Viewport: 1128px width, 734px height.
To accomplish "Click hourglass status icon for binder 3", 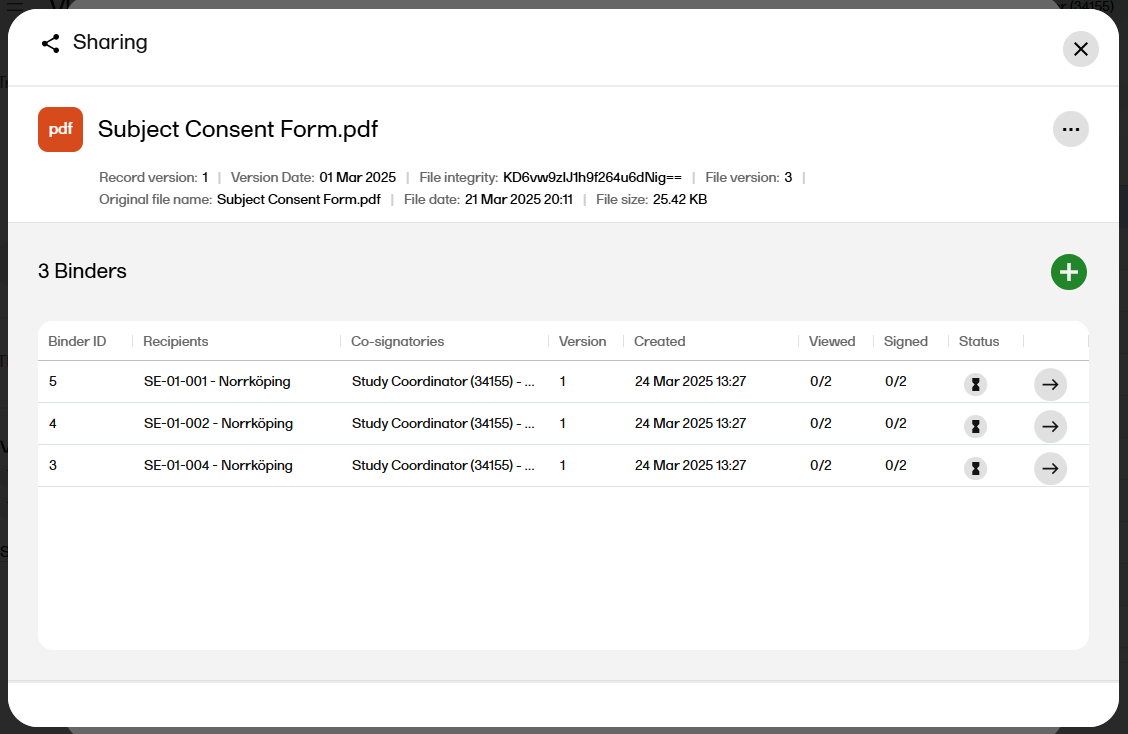I will (x=975, y=468).
